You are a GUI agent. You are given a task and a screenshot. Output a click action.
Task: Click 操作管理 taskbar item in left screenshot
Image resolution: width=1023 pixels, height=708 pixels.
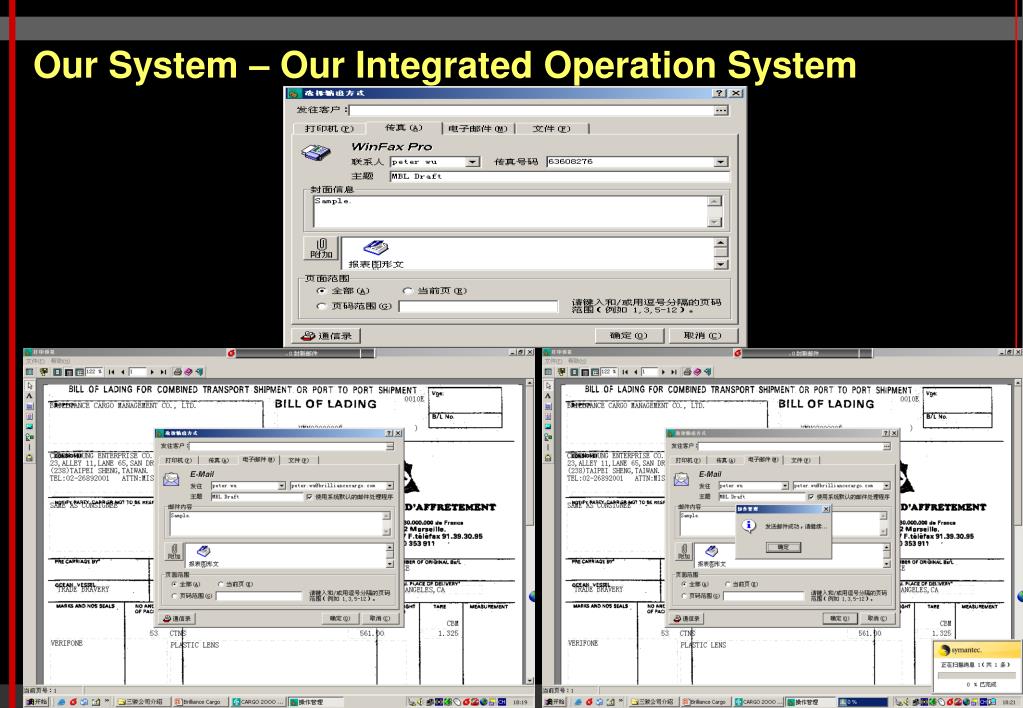(314, 702)
